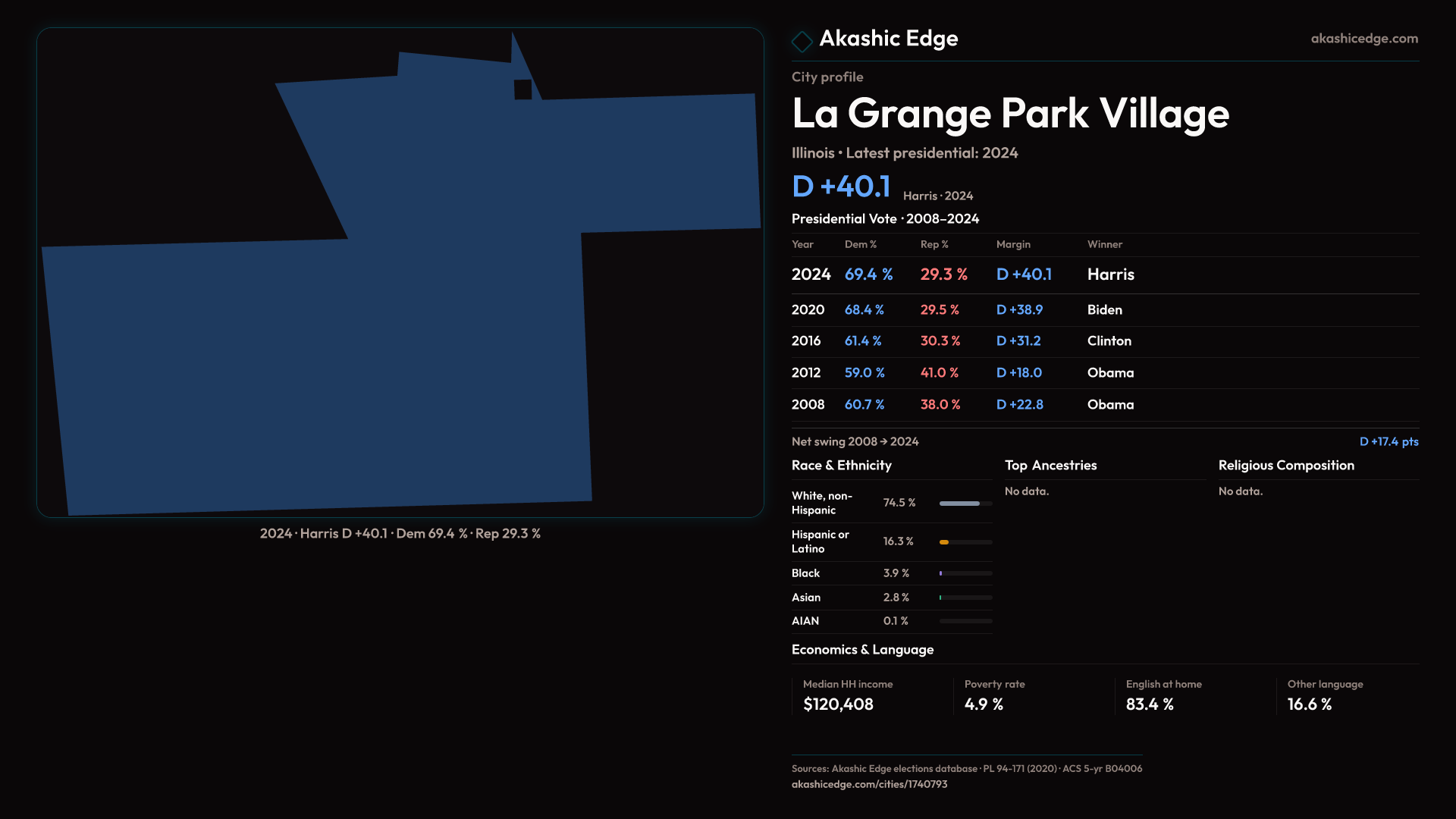This screenshot has height=819, width=1456.
Task: Click the Other language 16.6 % stat
Action: [1309, 704]
